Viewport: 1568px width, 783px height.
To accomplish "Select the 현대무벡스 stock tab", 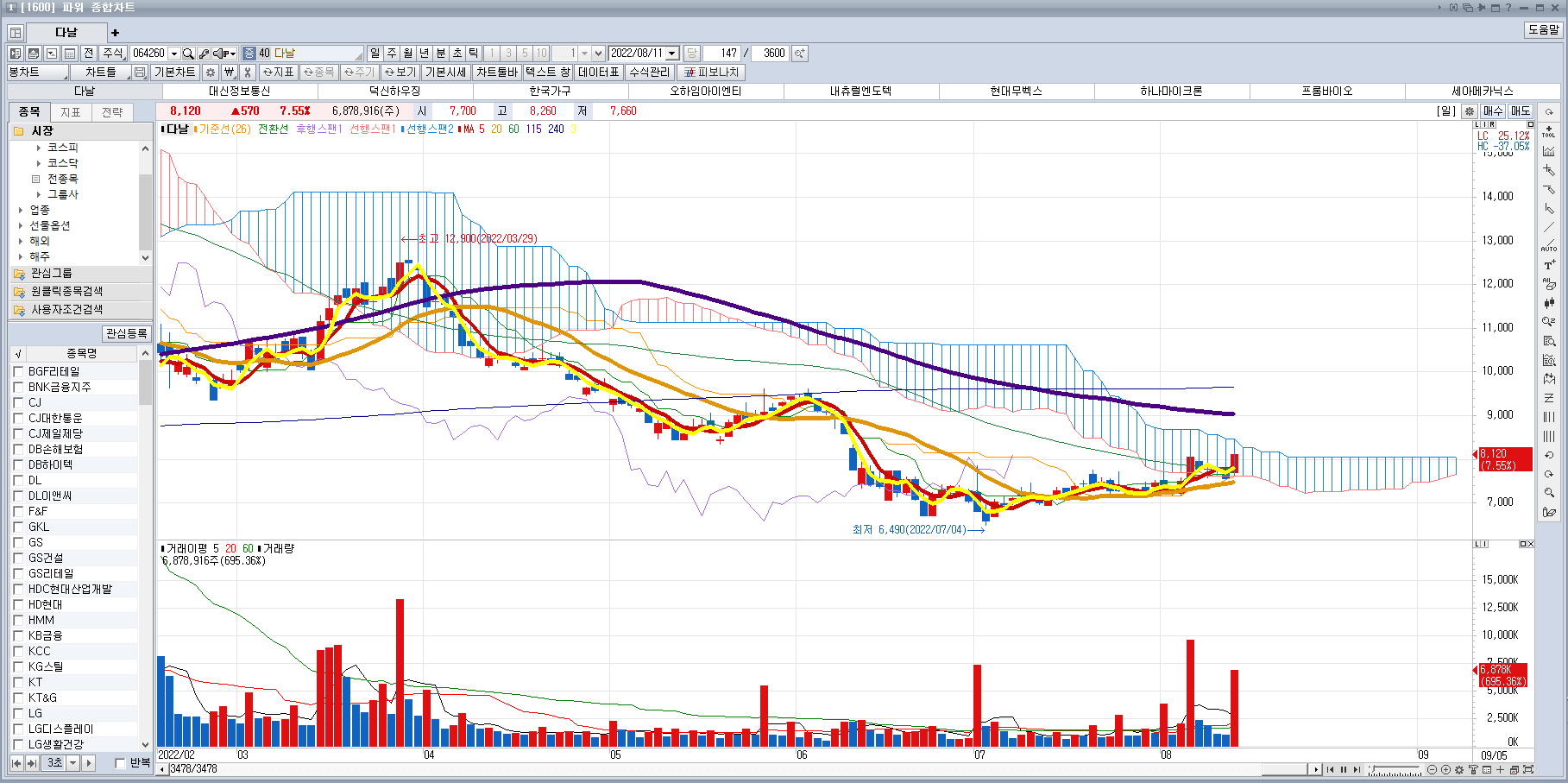I will [1016, 92].
